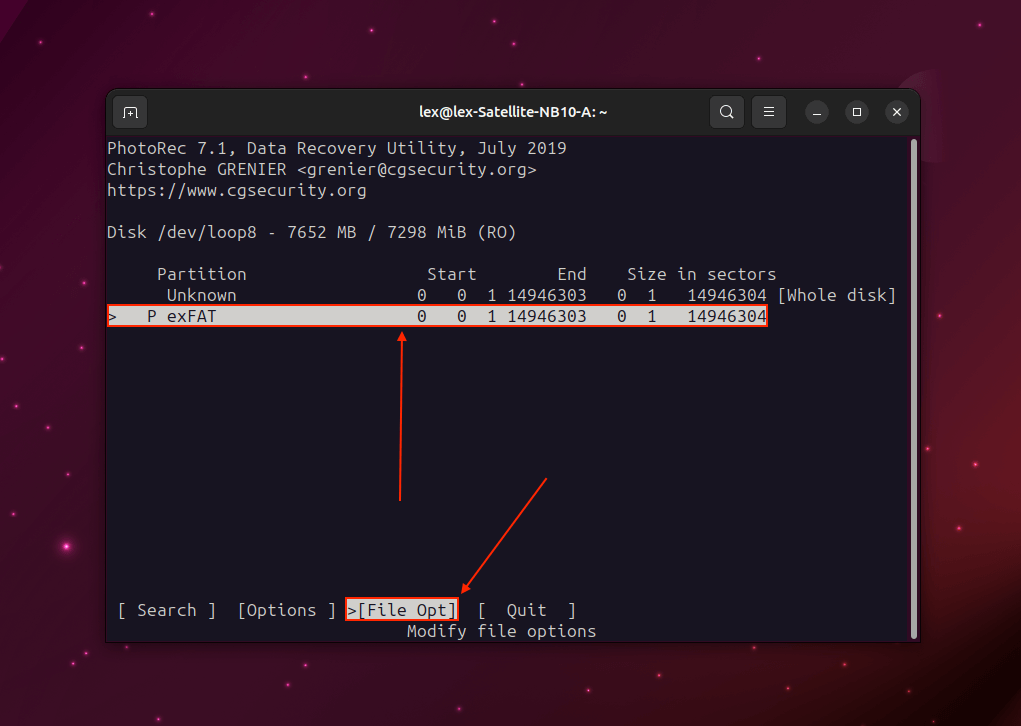This screenshot has width=1021, height=726.
Task: Click the lex@lex-Satellite-NB10-A window title
Action: (x=513, y=112)
